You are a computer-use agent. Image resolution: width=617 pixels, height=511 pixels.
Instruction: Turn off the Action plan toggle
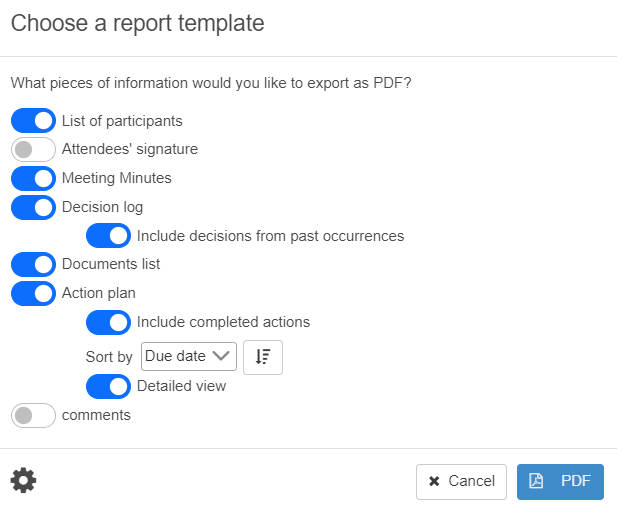[33, 294]
